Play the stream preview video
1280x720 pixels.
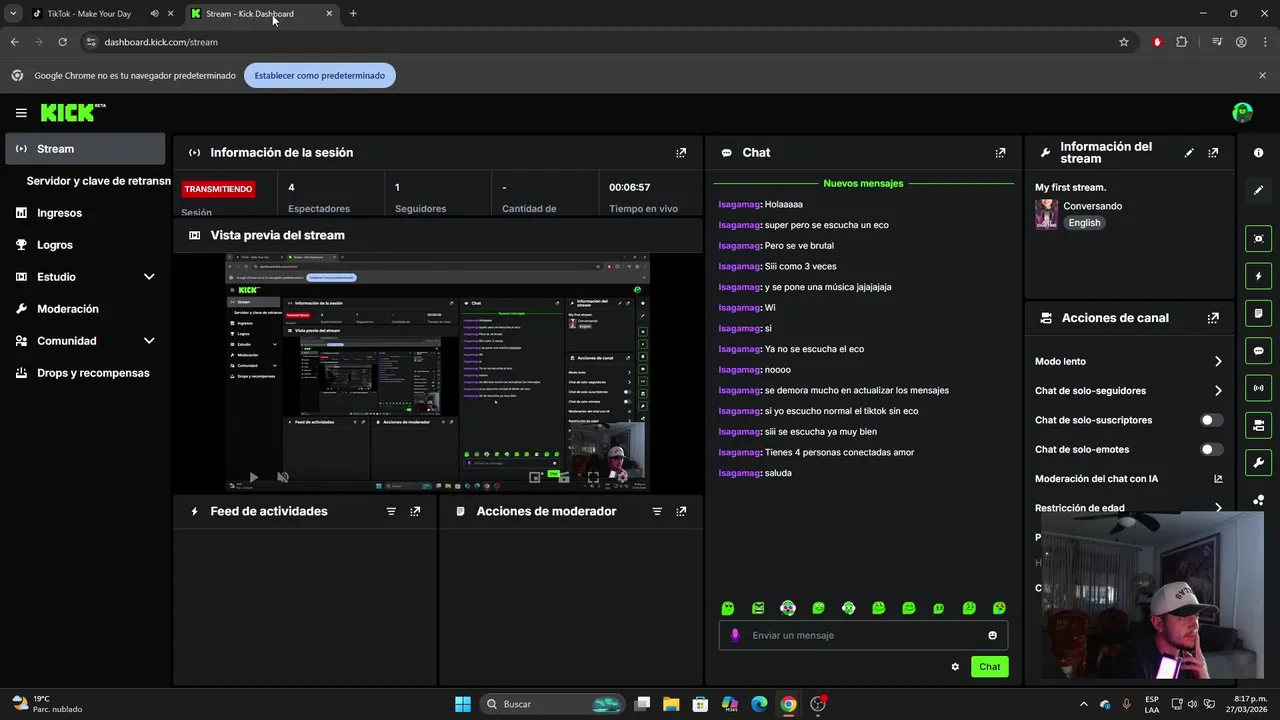[253, 478]
